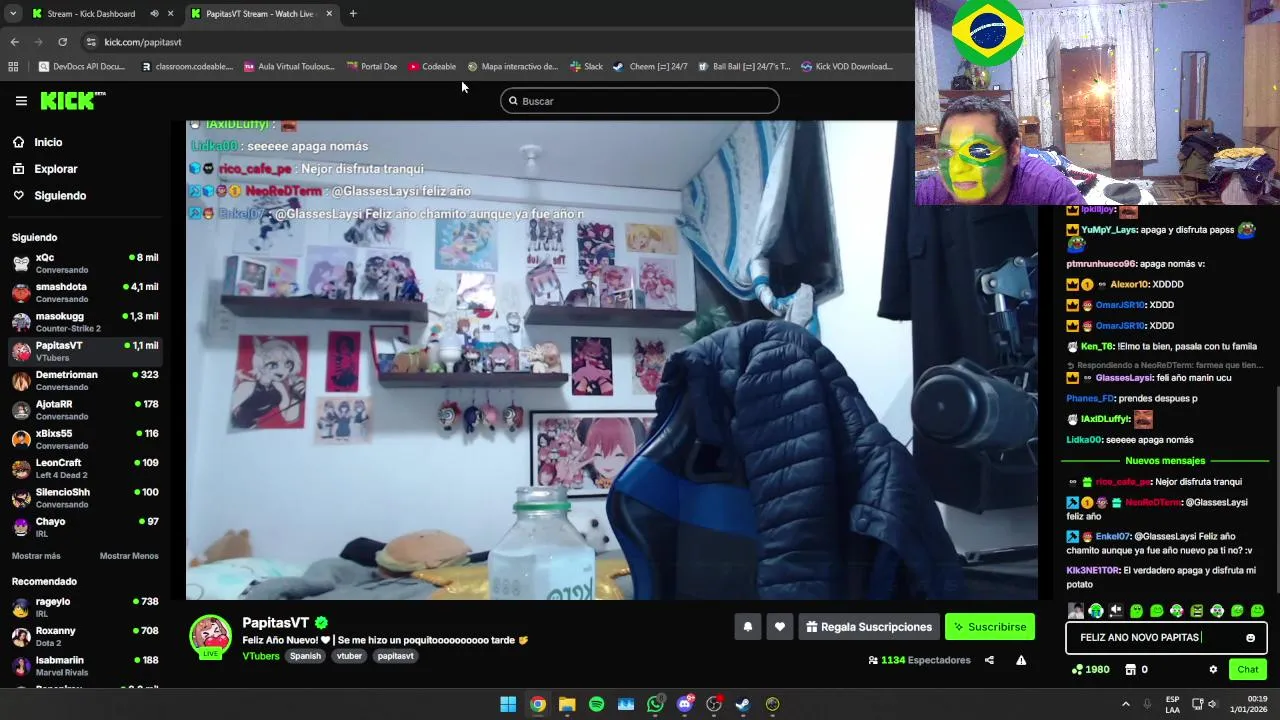The image size is (1280, 720).
Task: Open Chayo channel in sidebar
Action: point(85,527)
